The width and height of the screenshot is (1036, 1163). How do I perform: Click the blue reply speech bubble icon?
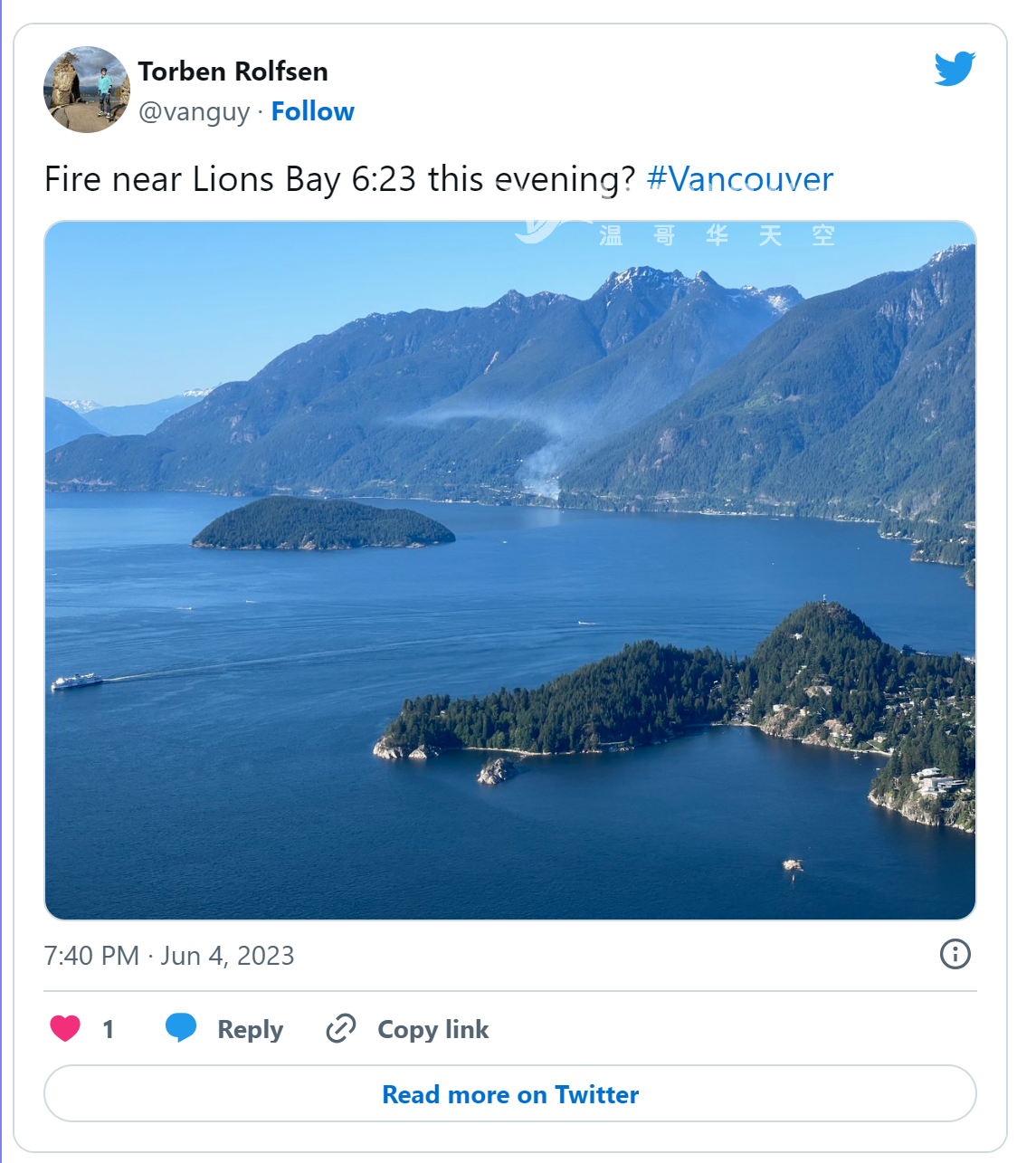pyautogui.click(x=181, y=1028)
